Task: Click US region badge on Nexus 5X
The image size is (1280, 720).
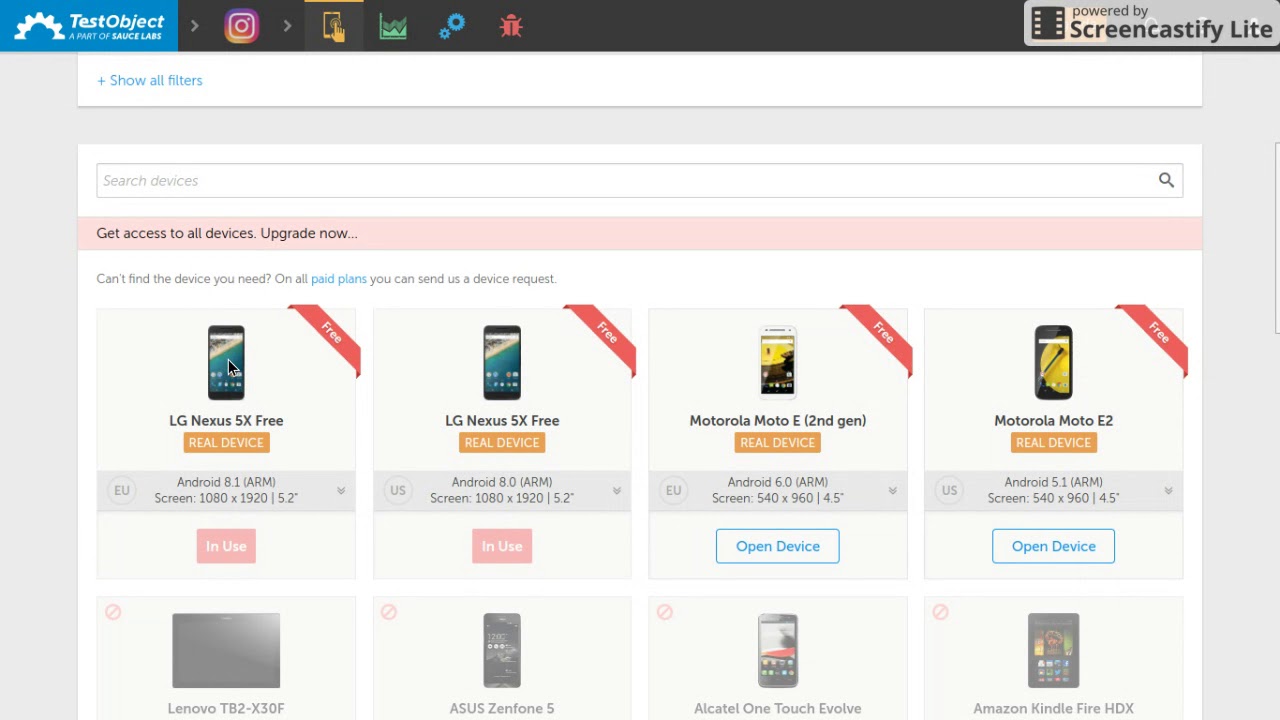Action: (x=398, y=490)
